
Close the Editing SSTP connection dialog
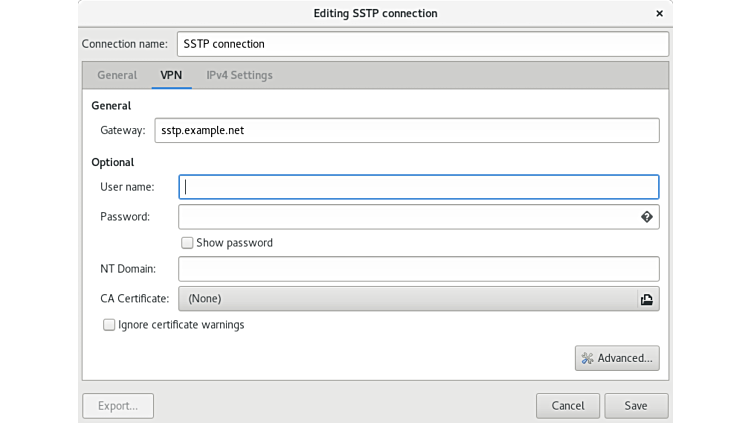[x=659, y=13]
